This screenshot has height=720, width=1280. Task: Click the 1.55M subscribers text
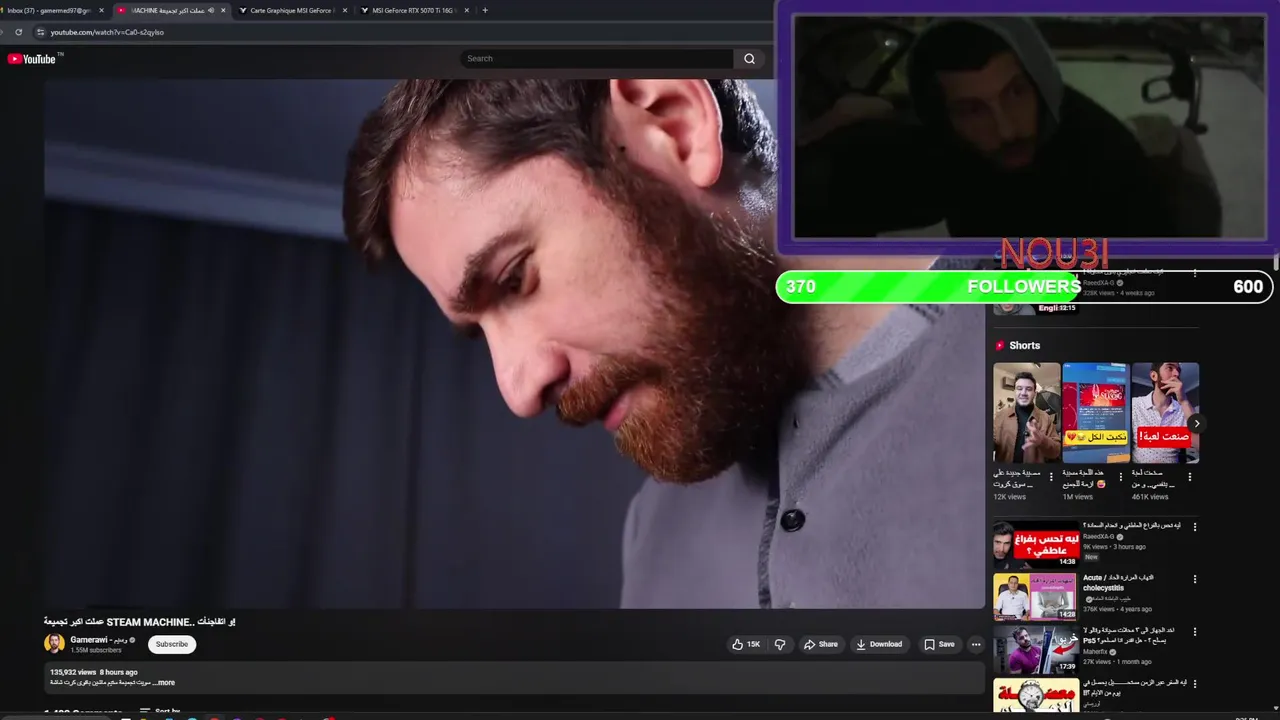click(96, 650)
